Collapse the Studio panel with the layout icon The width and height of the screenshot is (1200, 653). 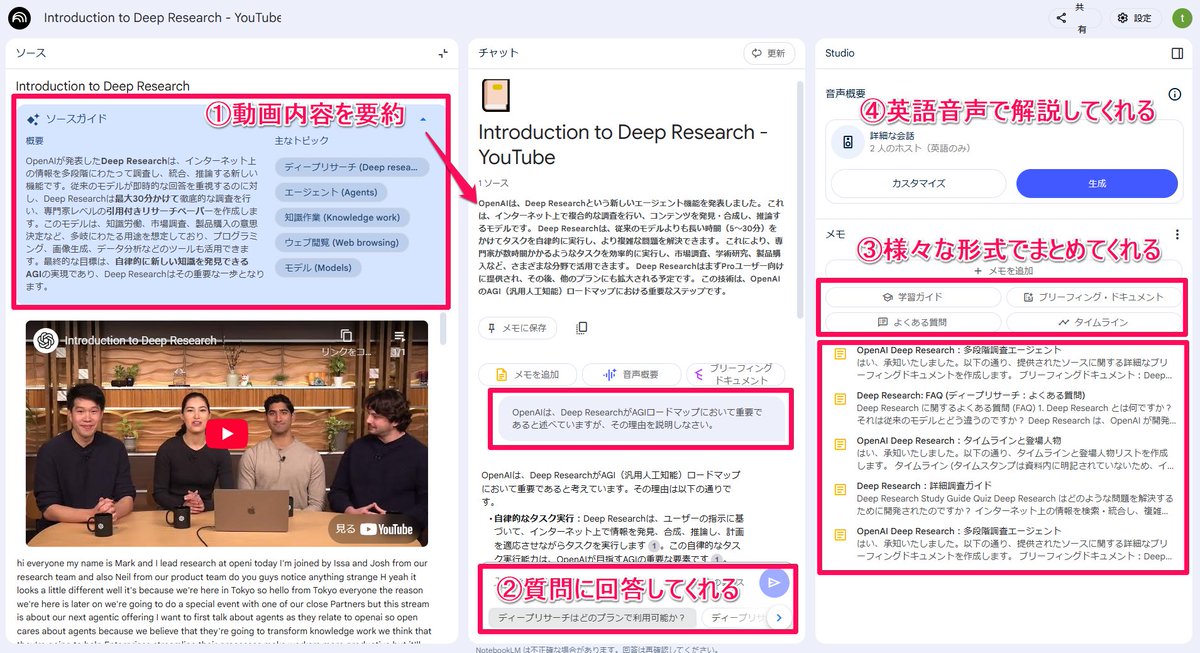[1175, 53]
